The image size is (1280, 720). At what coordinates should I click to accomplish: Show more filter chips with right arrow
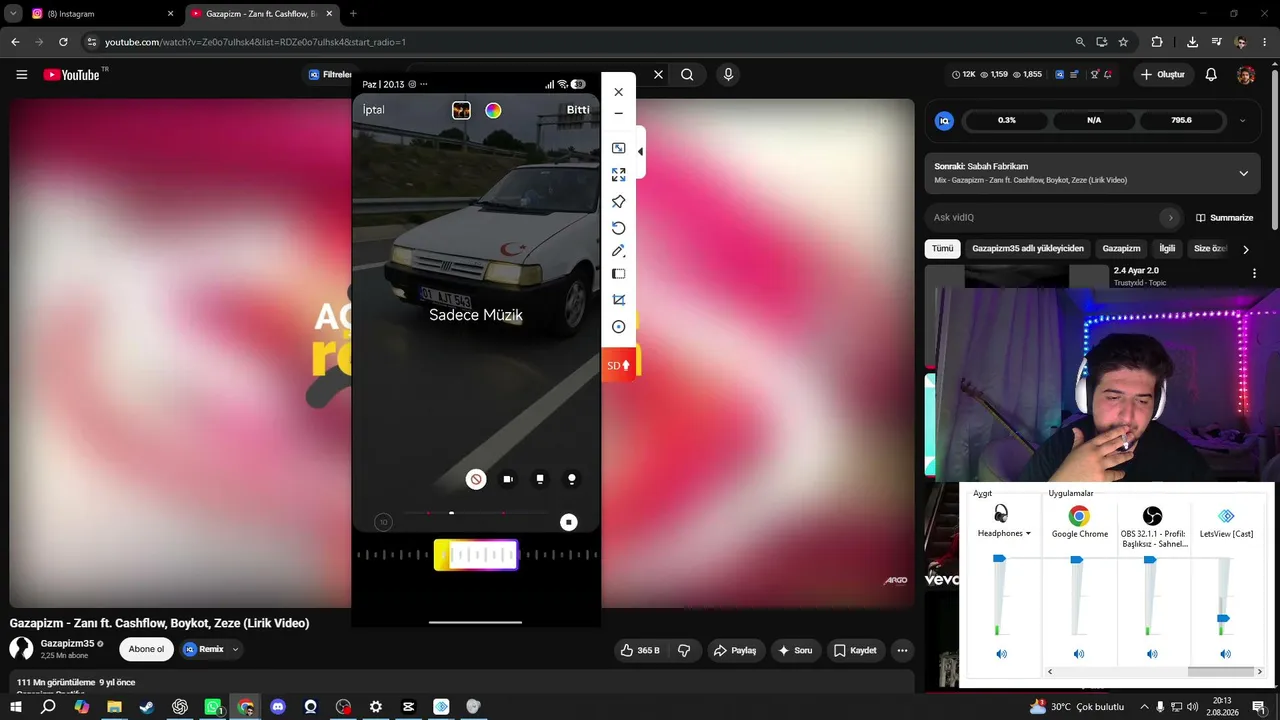click(1245, 249)
